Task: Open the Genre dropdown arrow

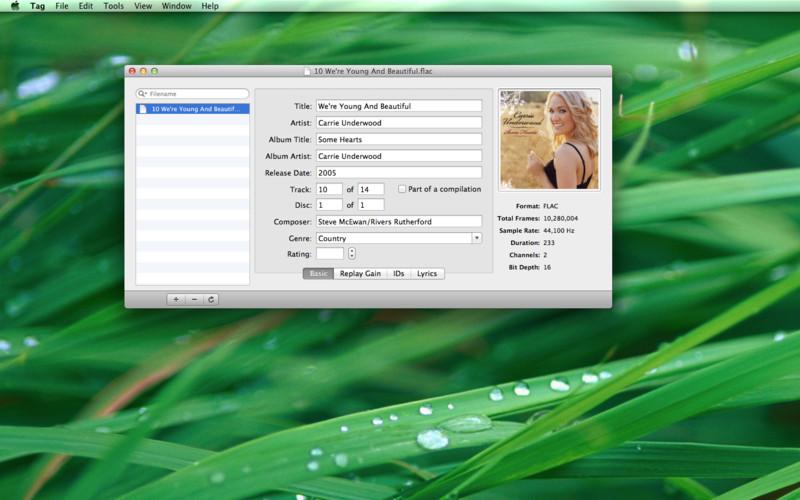Action: point(477,238)
